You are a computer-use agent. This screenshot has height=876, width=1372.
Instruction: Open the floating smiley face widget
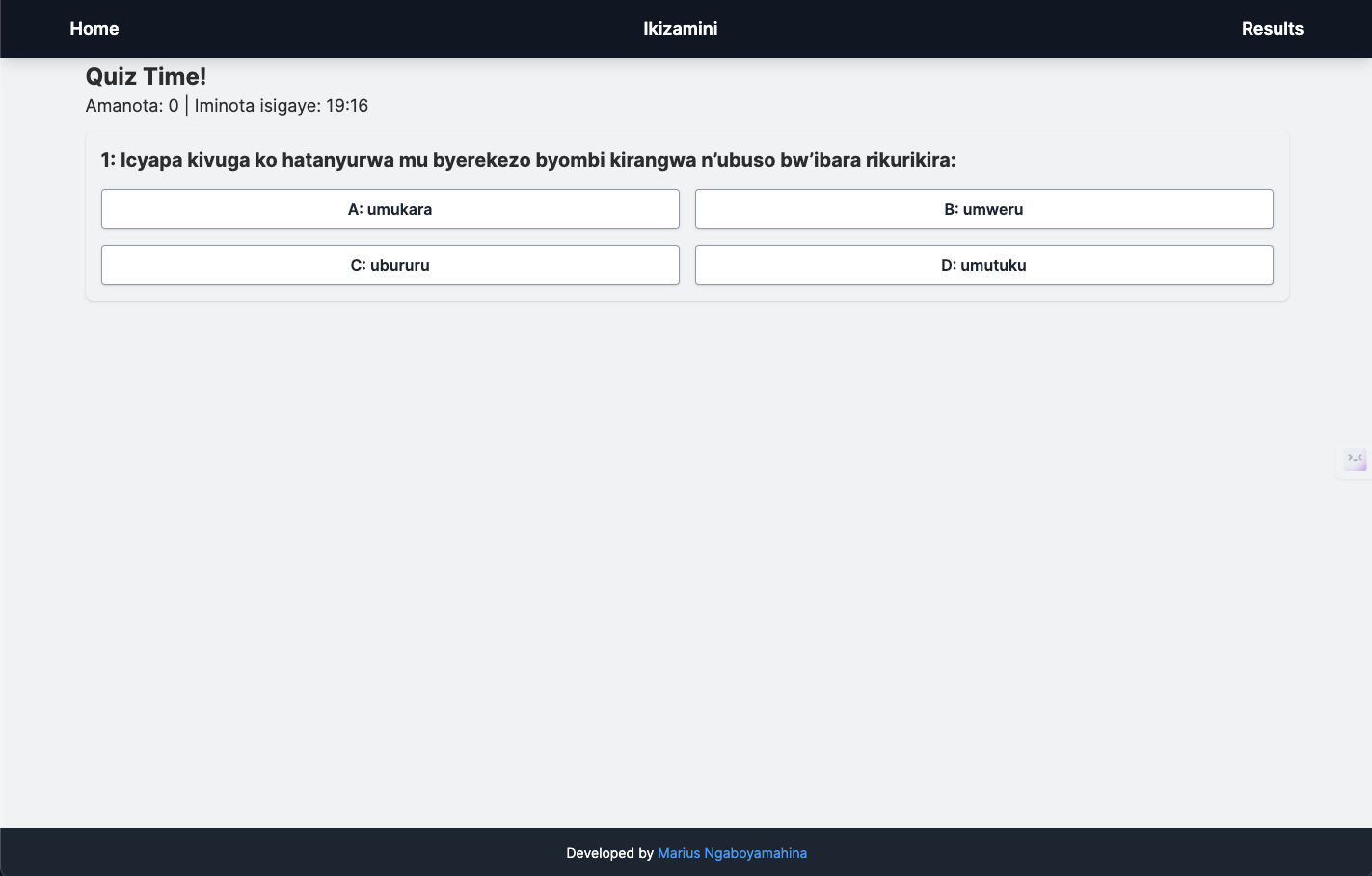point(1356,460)
